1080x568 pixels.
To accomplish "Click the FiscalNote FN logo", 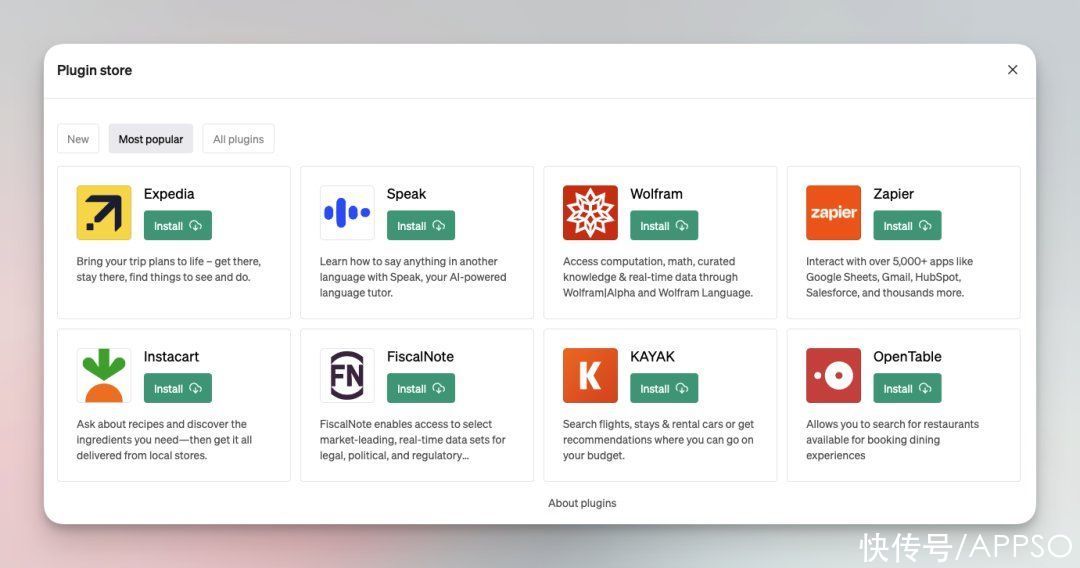I will coord(347,375).
